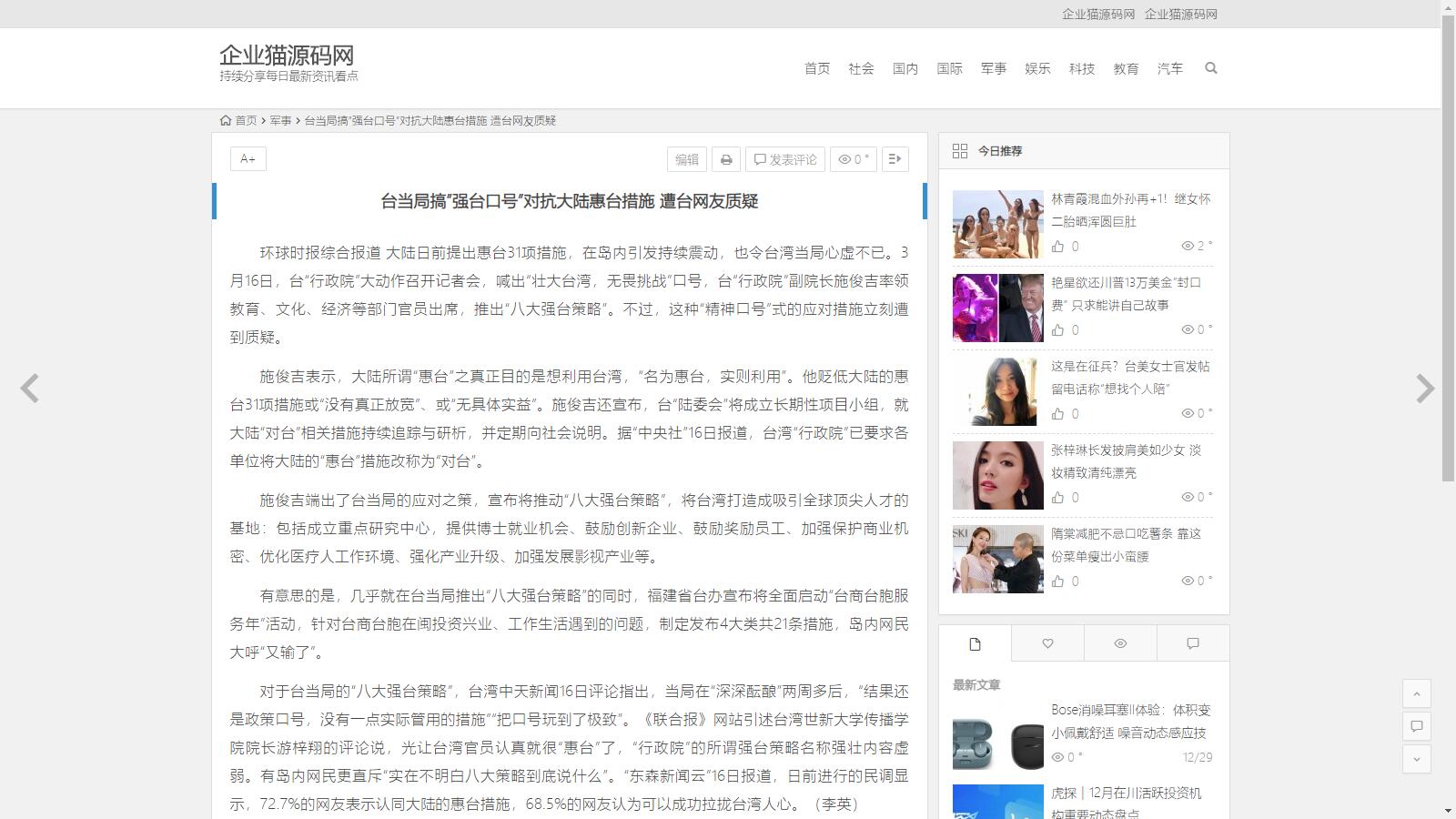
Task: Click floating comment bubble icon at right
Action: 1416,726
